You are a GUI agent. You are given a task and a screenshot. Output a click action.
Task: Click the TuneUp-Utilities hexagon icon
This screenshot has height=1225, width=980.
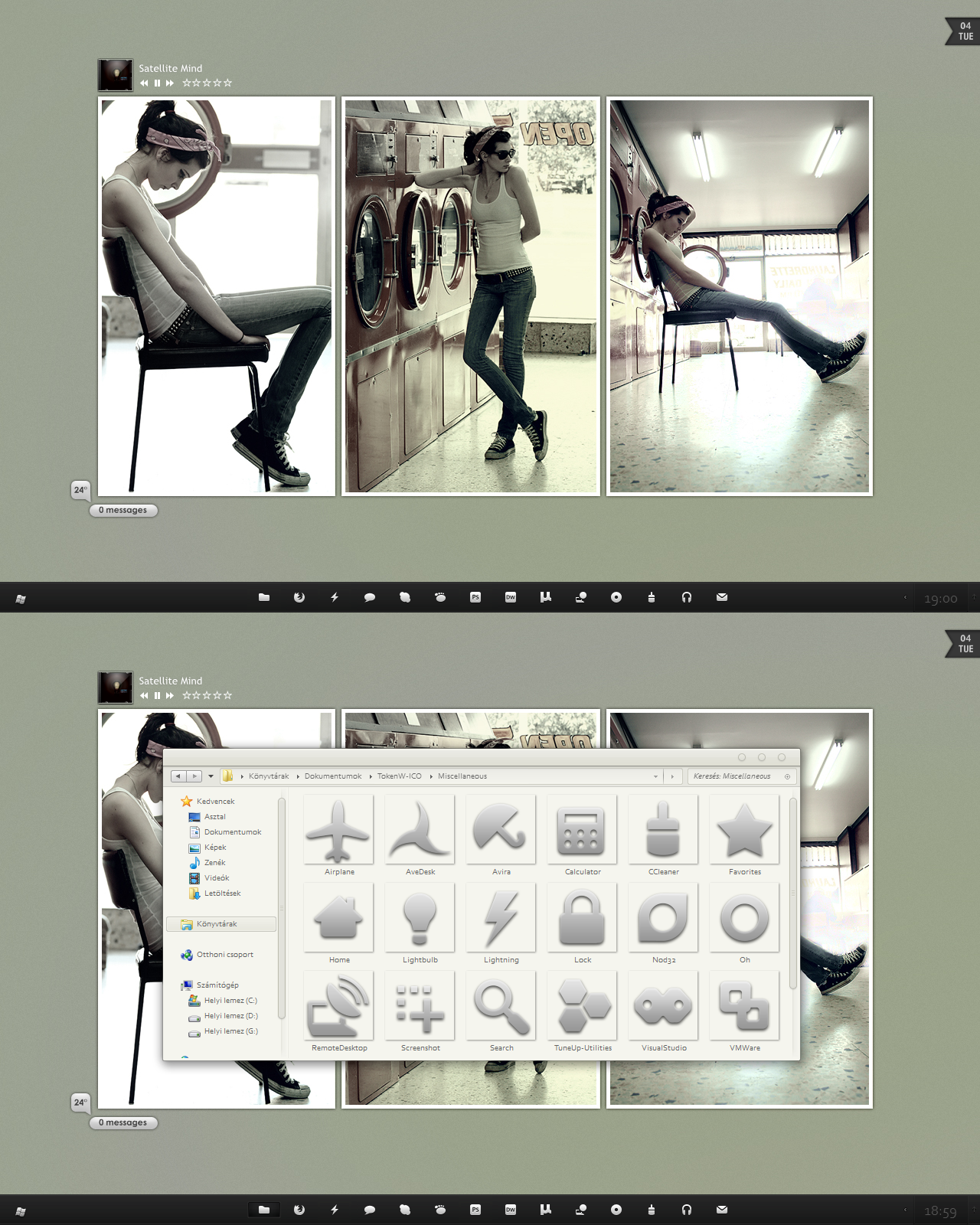coord(582,1011)
